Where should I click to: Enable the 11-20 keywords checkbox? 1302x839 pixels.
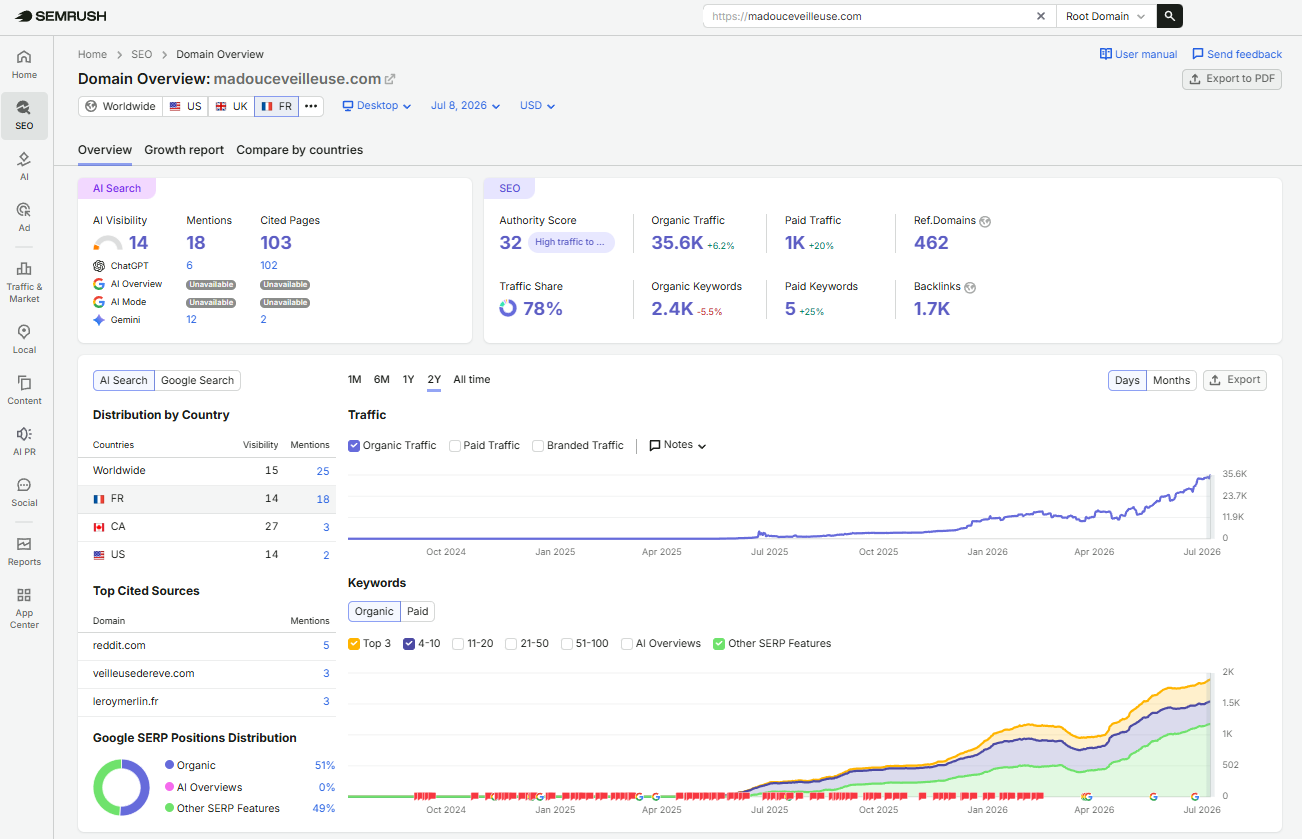click(x=458, y=644)
